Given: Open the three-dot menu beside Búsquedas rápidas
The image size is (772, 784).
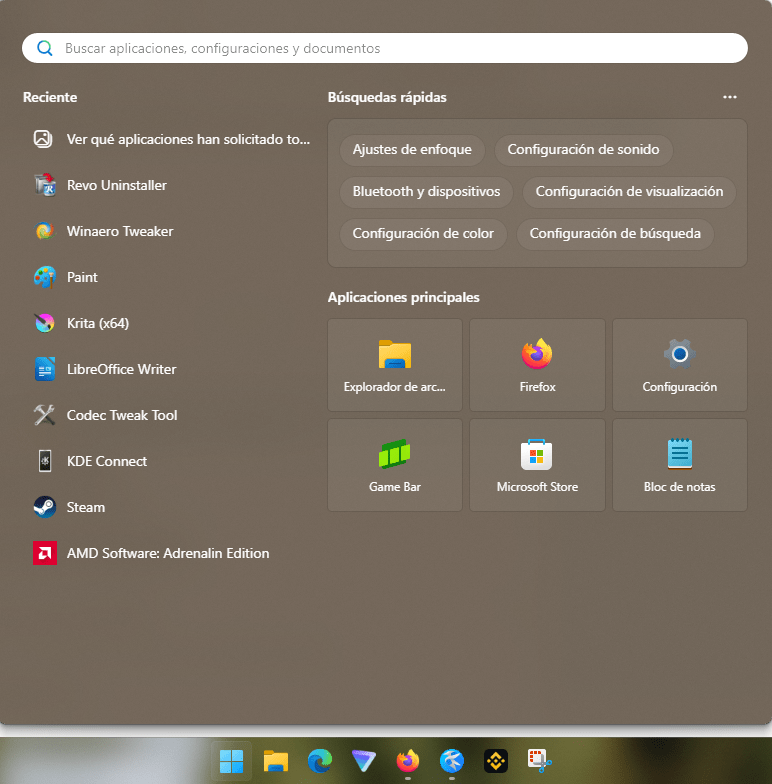Looking at the screenshot, I should [730, 97].
